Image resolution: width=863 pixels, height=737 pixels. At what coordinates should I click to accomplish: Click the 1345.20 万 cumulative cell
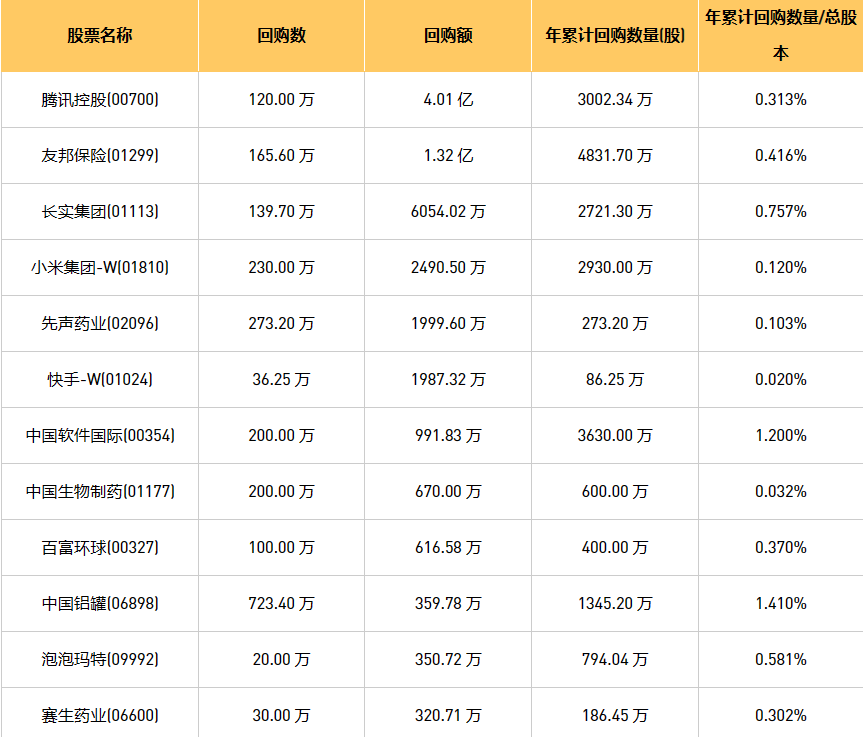(x=615, y=604)
